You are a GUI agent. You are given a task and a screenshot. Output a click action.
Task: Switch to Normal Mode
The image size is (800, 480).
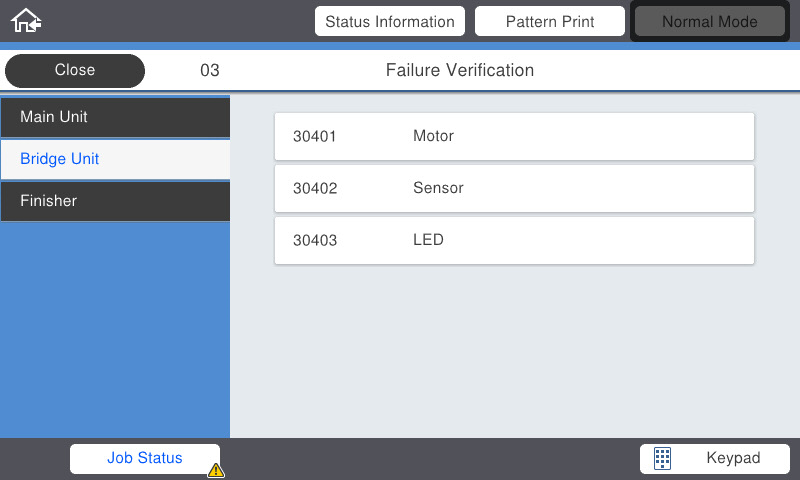[710, 21]
